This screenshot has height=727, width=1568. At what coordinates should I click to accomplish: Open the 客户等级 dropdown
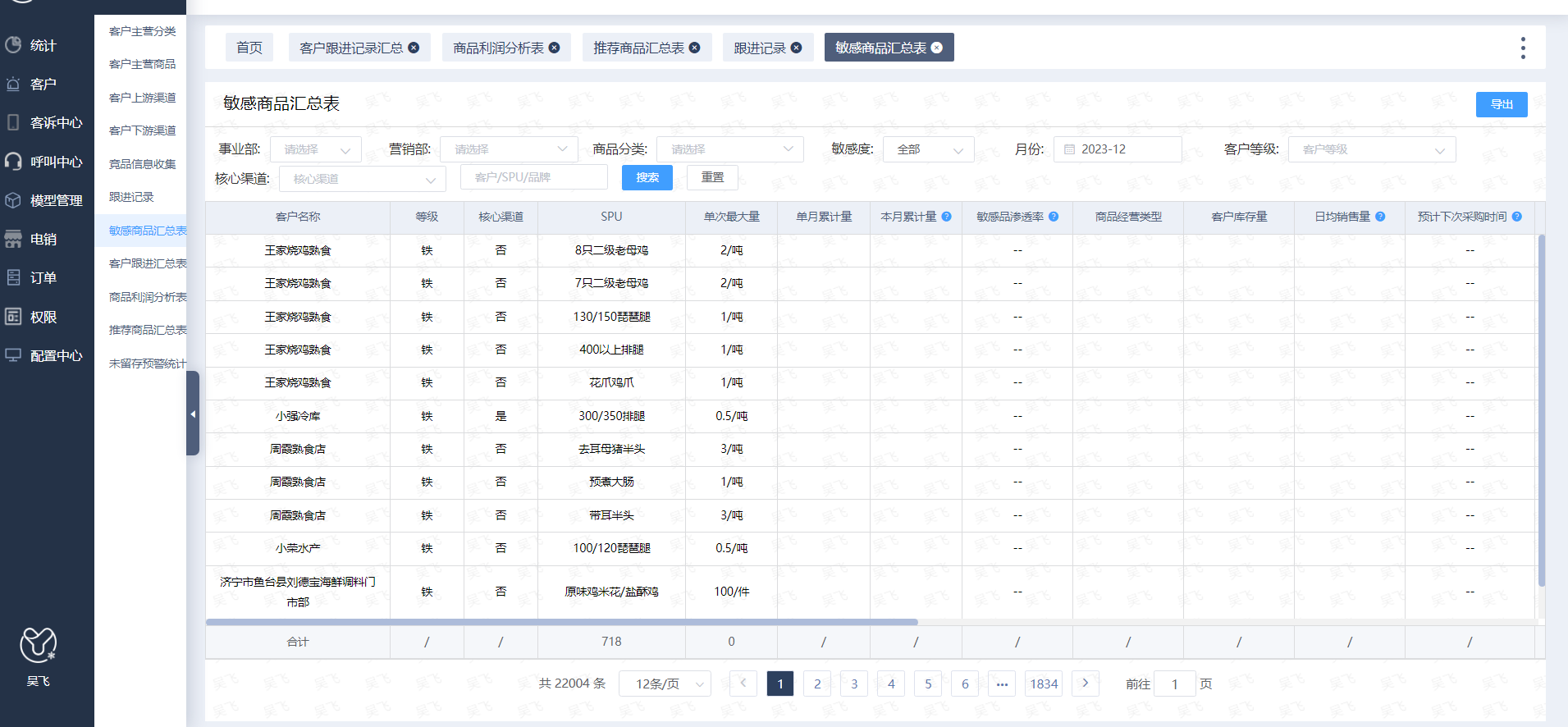pyautogui.click(x=1372, y=149)
